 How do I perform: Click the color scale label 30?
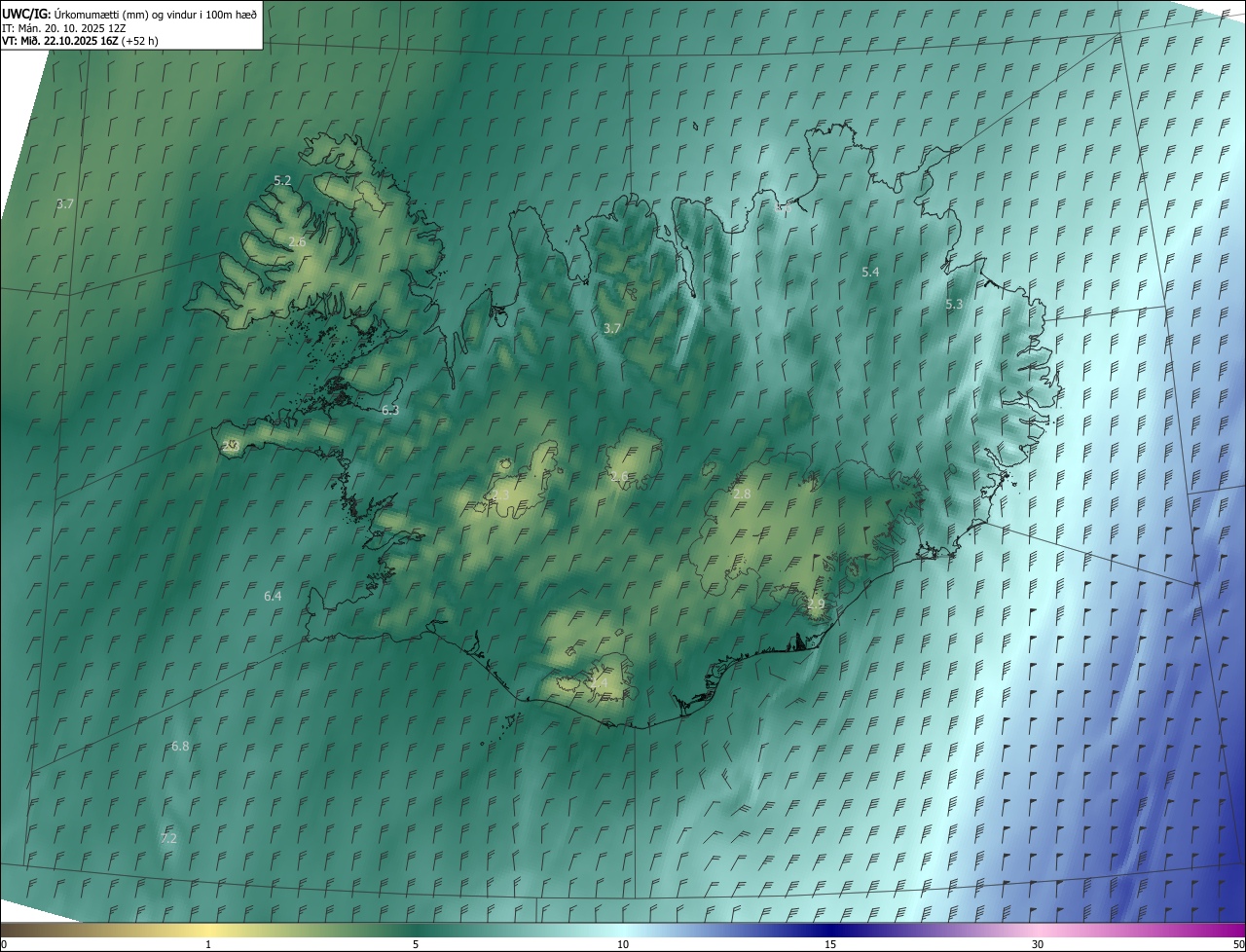coord(1038,944)
